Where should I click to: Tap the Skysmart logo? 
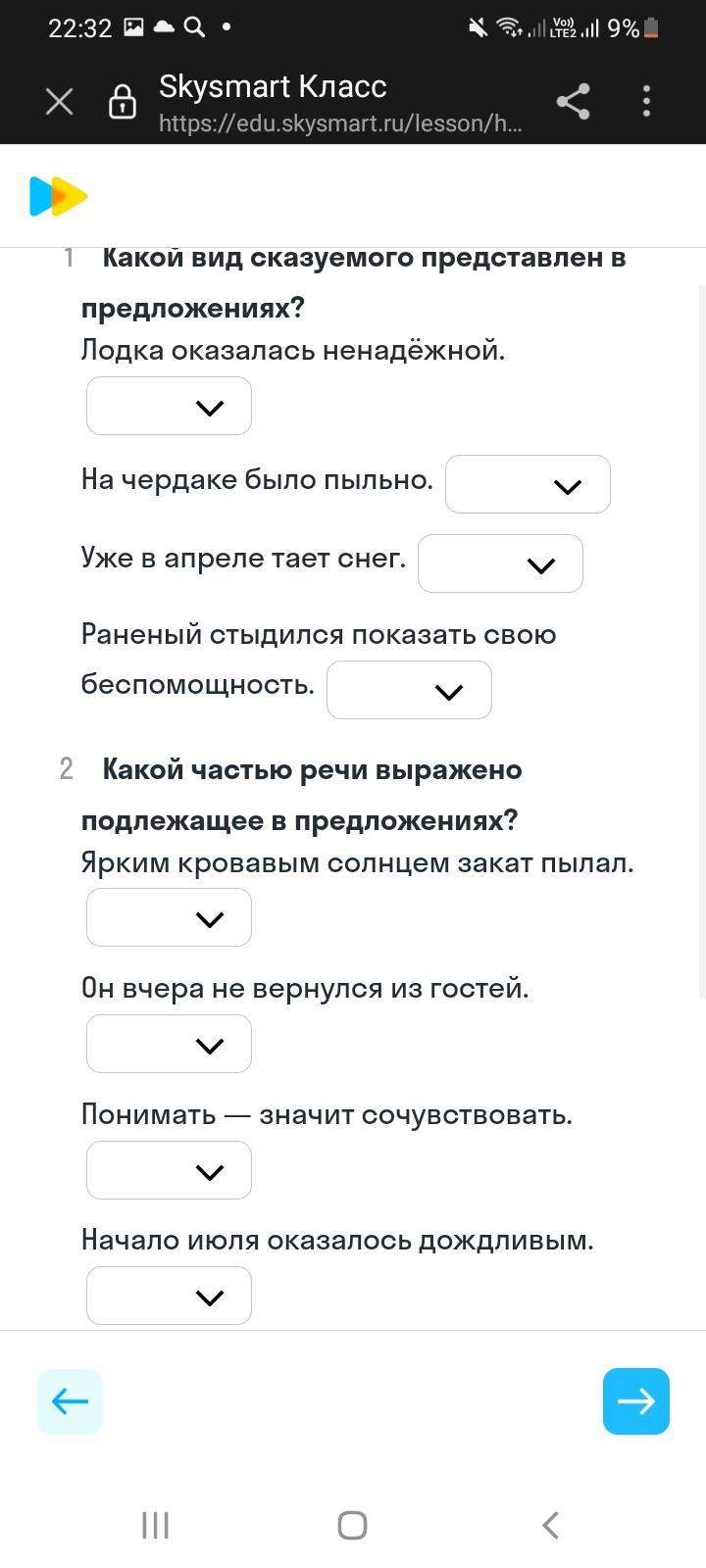click(x=58, y=196)
